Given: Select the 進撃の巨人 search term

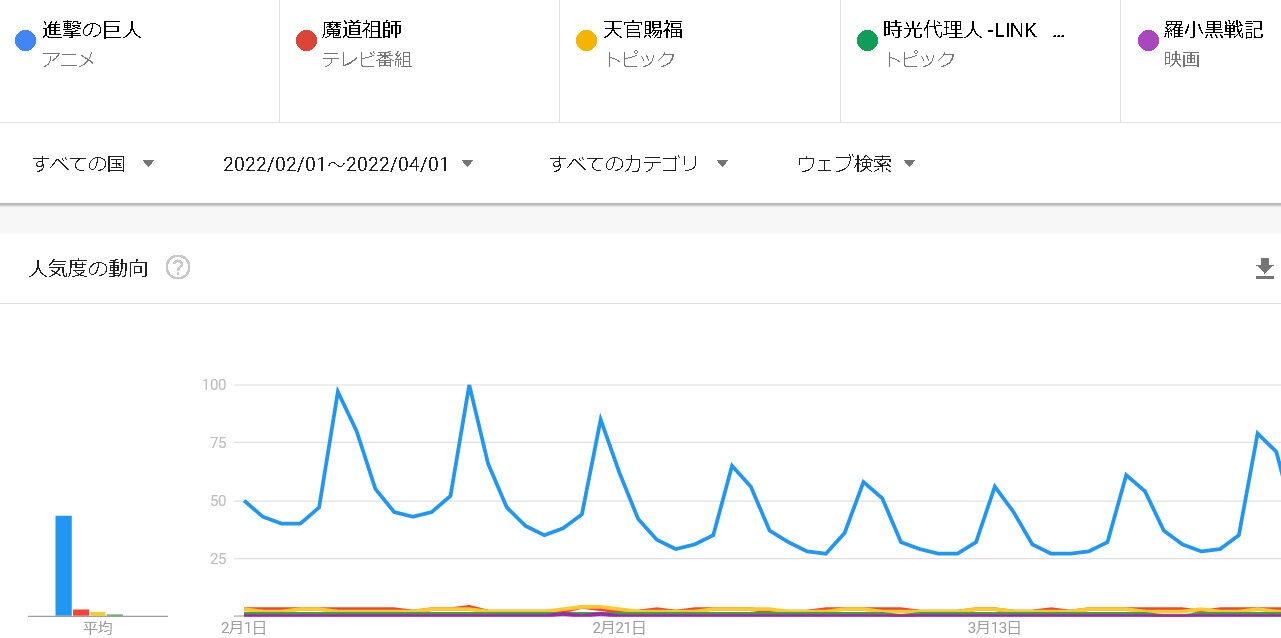Looking at the screenshot, I should point(92,30).
